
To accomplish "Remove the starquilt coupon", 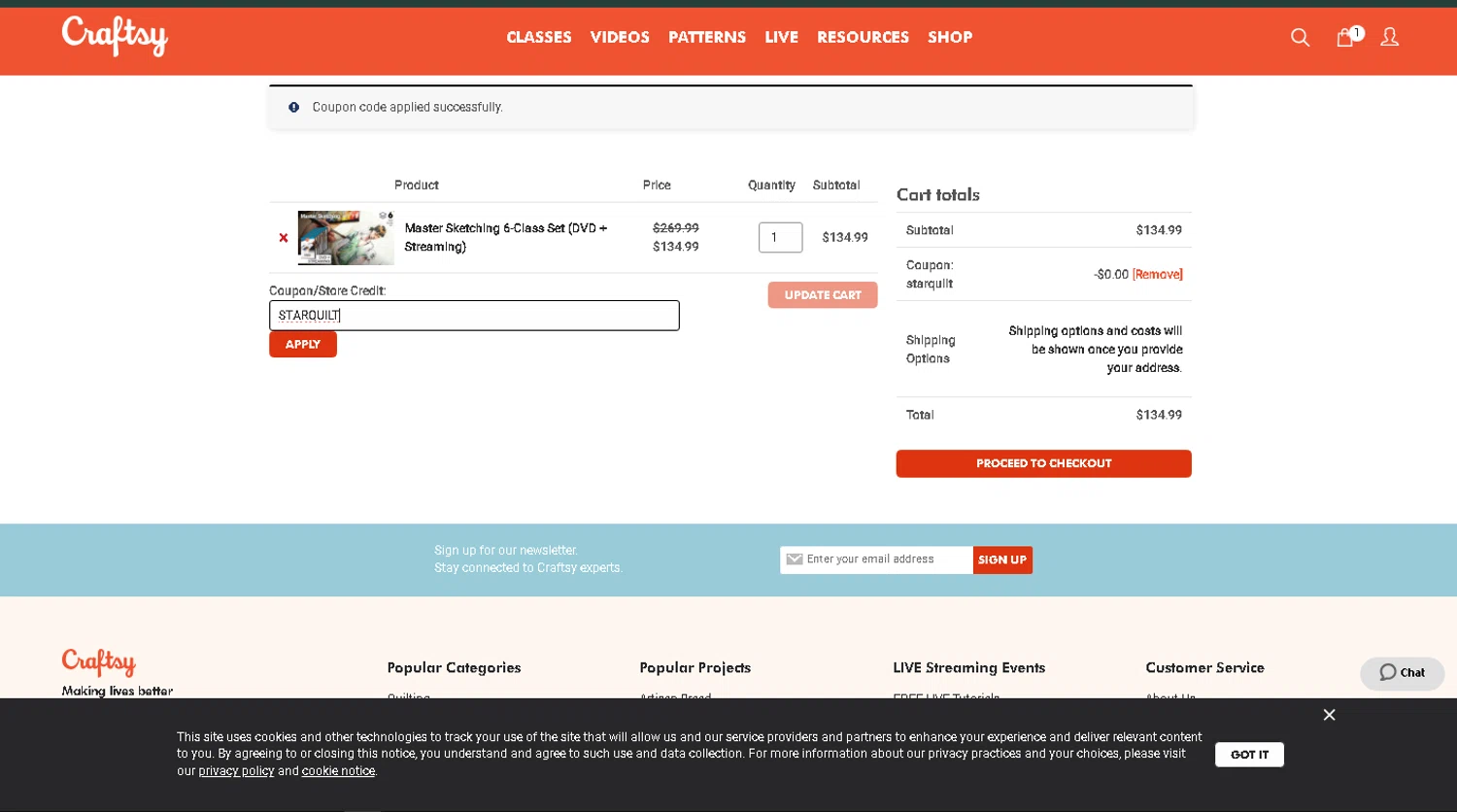I will tap(1157, 275).
